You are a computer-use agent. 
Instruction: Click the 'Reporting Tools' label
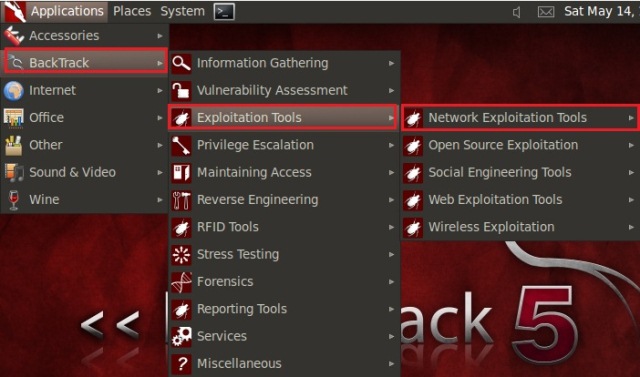(x=242, y=309)
